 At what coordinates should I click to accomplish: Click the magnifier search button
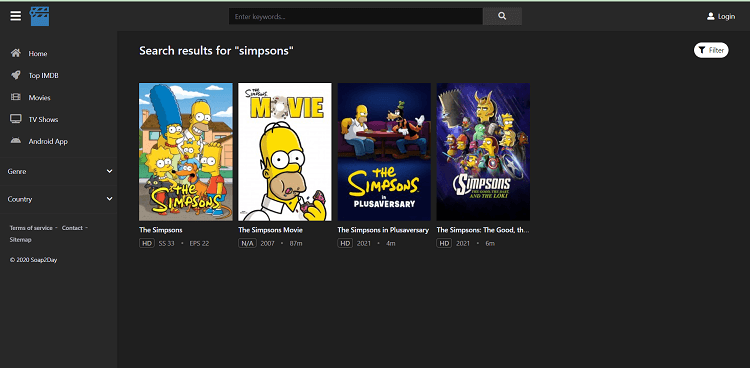(x=502, y=16)
